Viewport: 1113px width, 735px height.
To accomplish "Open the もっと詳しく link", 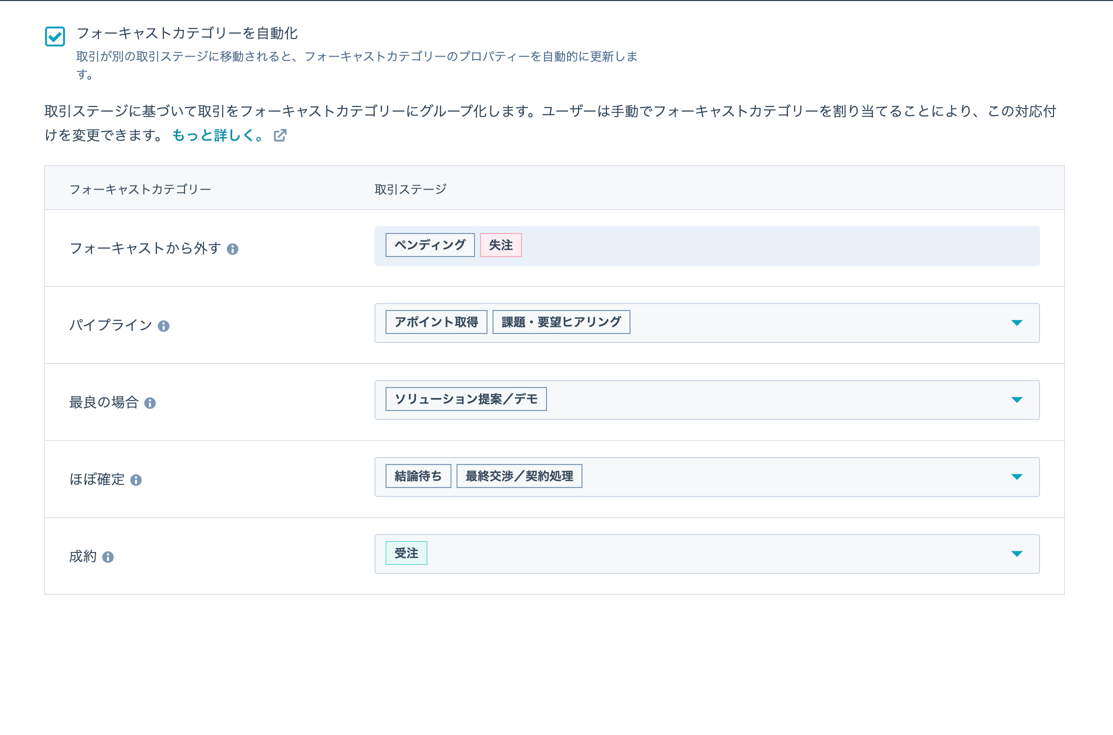I will 217,135.
